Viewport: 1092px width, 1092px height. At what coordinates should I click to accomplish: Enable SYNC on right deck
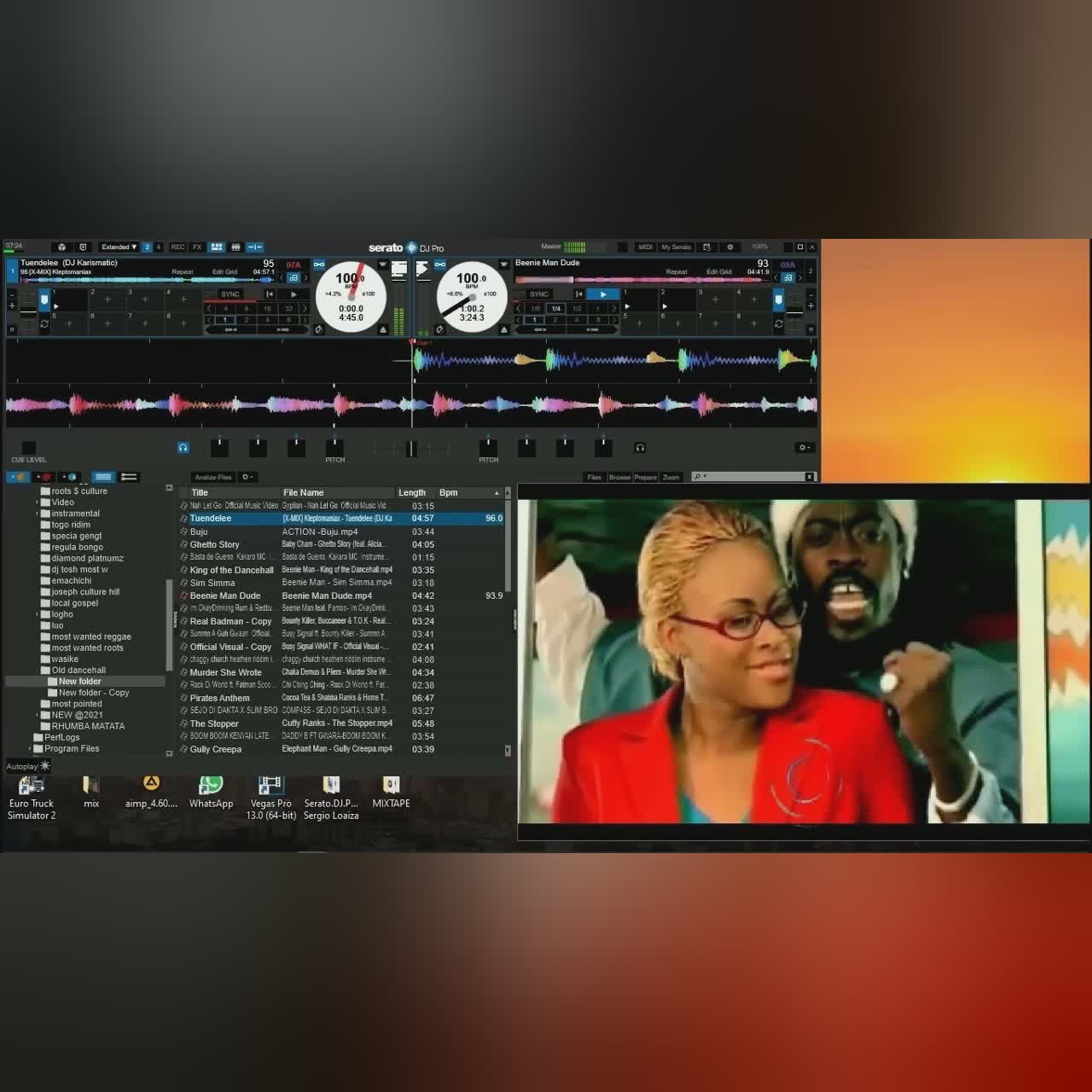pos(538,294)
